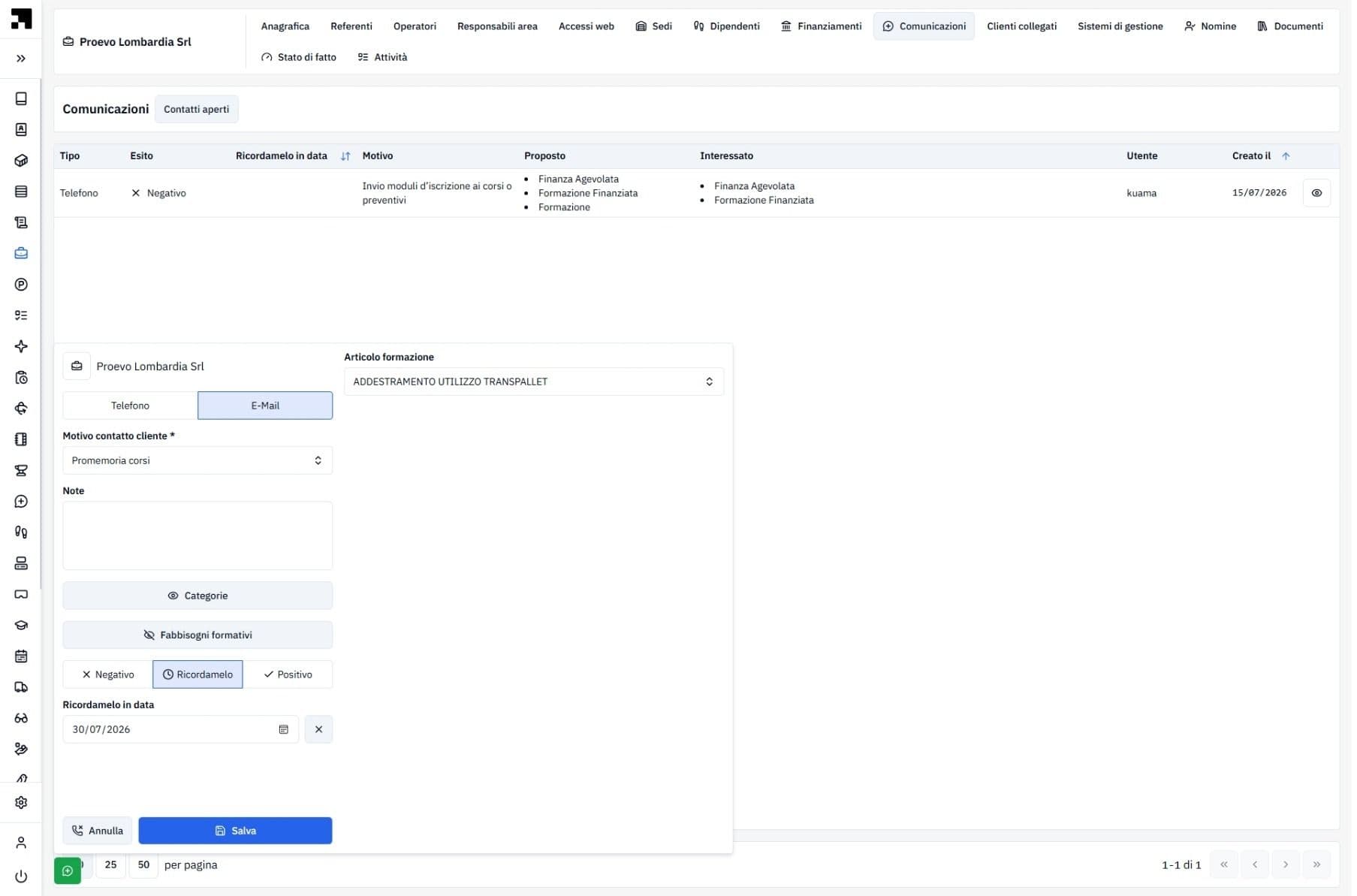Open the stacked rows list icon in the sidebar
Image resolution: width=1357 pixels, height=896 pixels.
click(21, 192)
